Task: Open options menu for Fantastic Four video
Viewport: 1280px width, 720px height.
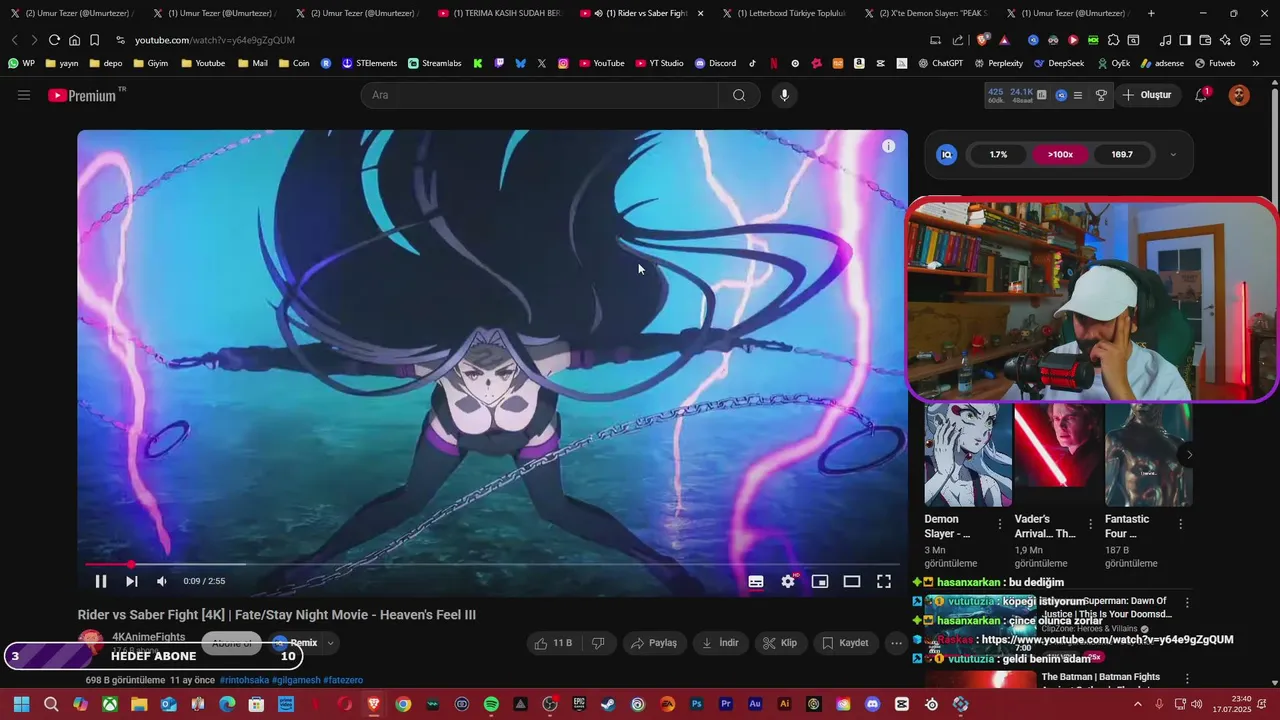Action: click(1180, 524)
